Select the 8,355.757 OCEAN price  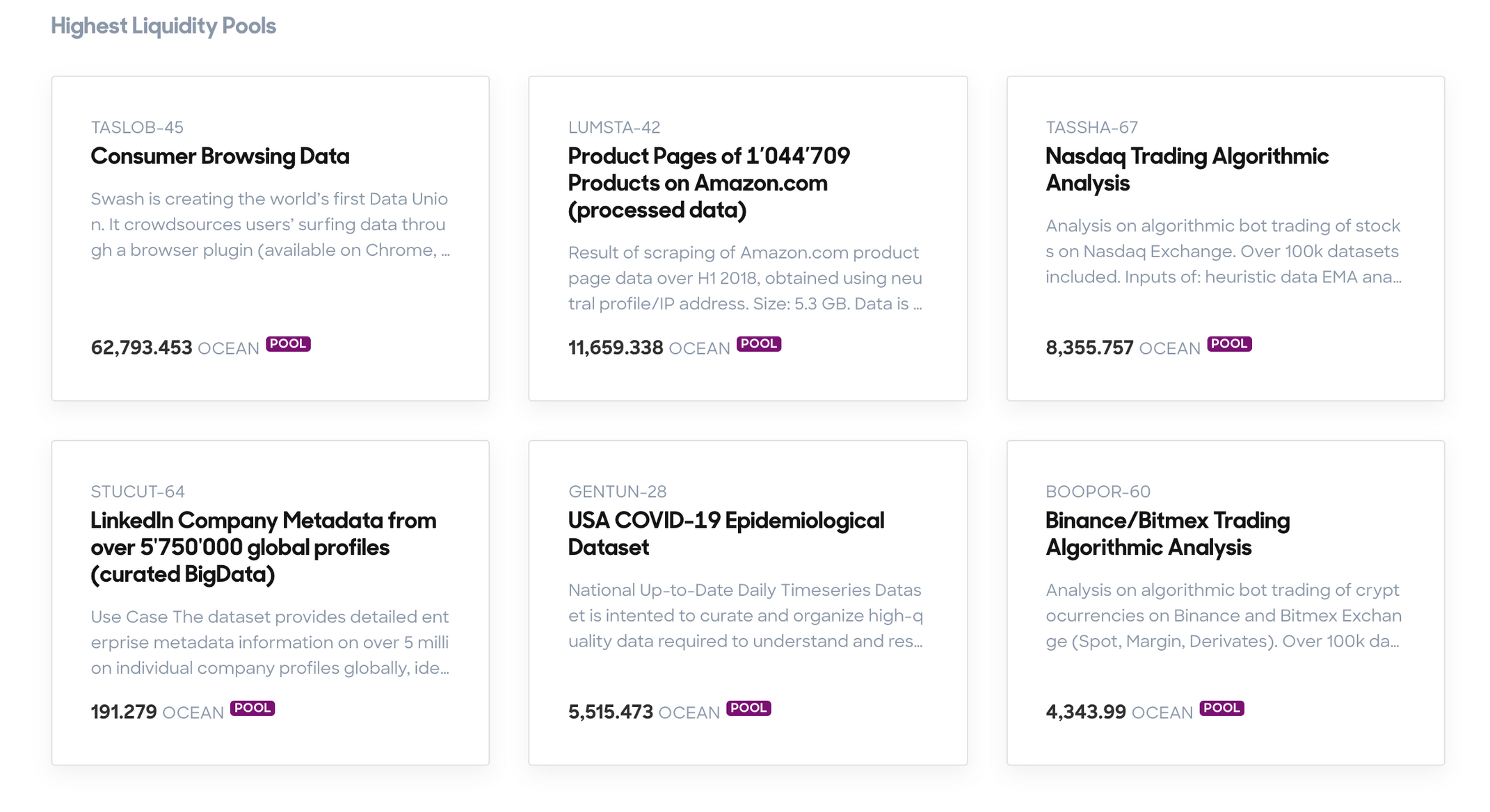[x=1123, y=348]
